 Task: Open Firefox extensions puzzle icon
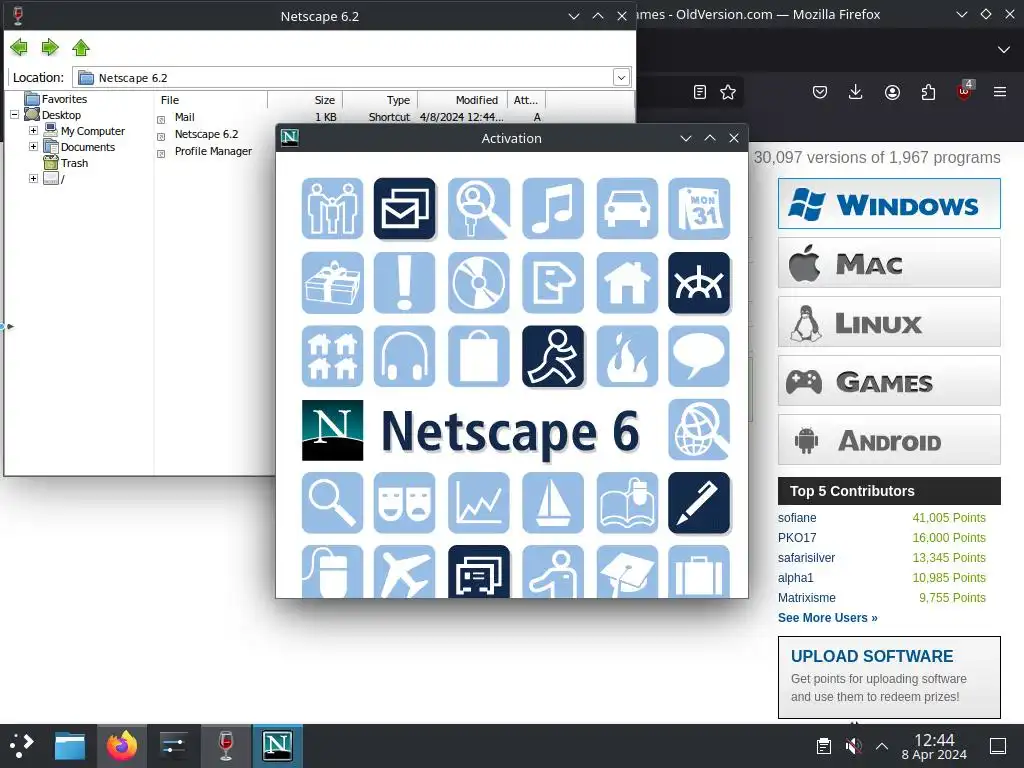pos(928,92)
